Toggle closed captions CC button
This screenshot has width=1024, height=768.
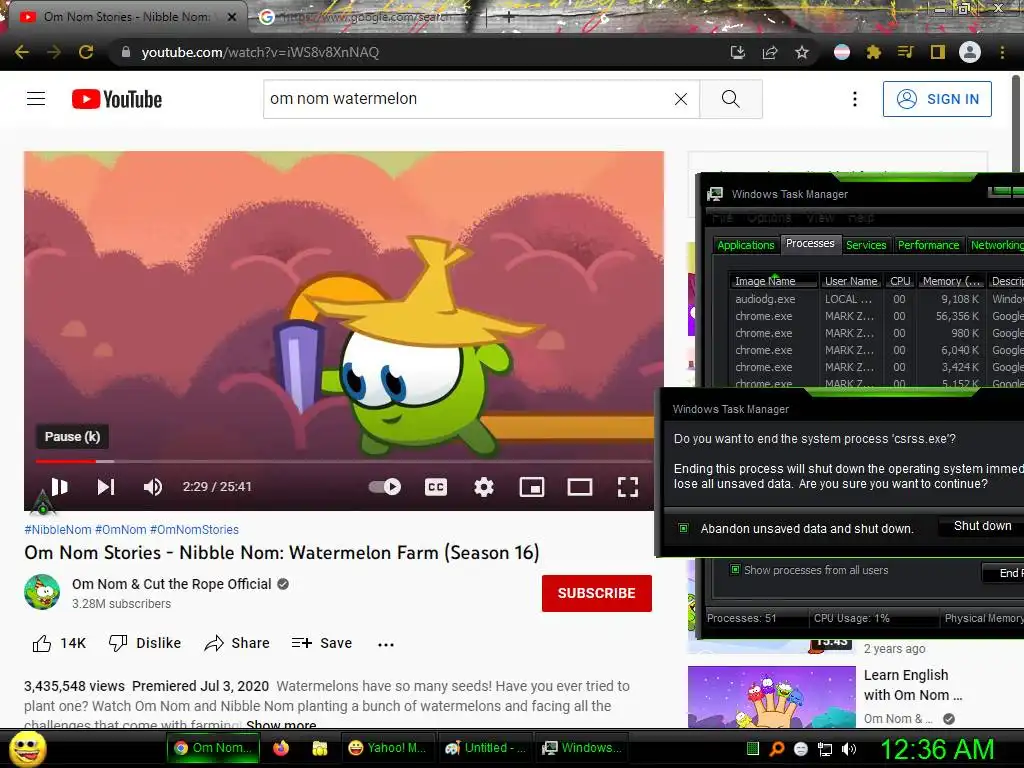[436, 487]
